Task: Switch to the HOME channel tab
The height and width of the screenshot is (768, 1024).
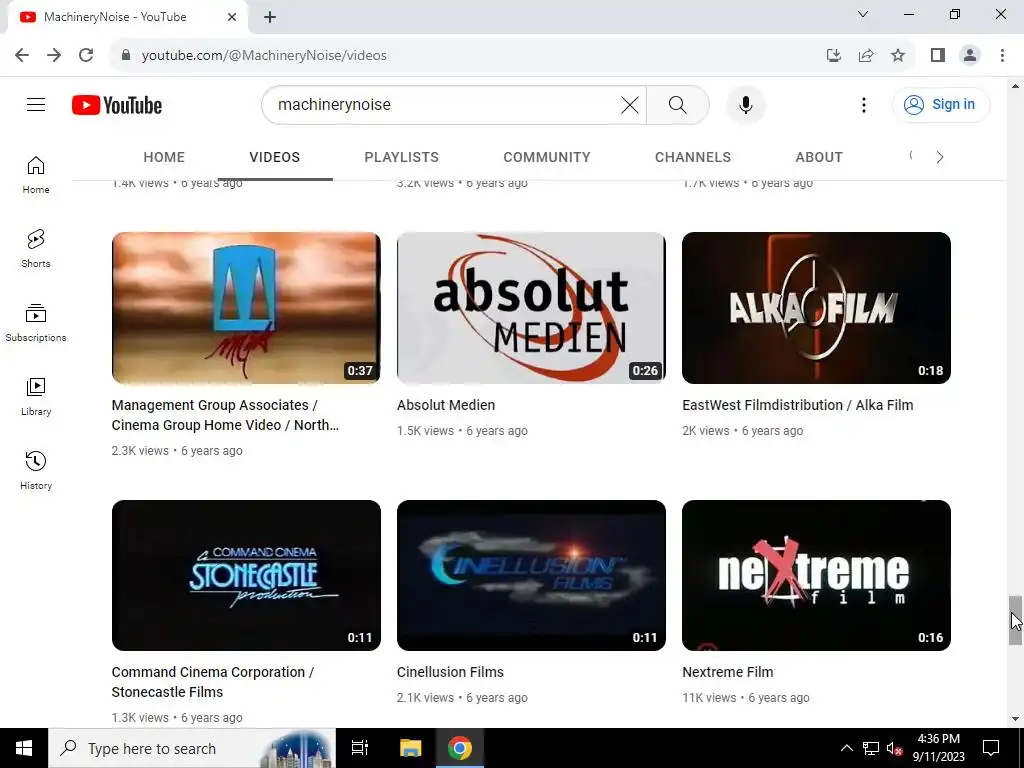Action: (x=164, y=157)
